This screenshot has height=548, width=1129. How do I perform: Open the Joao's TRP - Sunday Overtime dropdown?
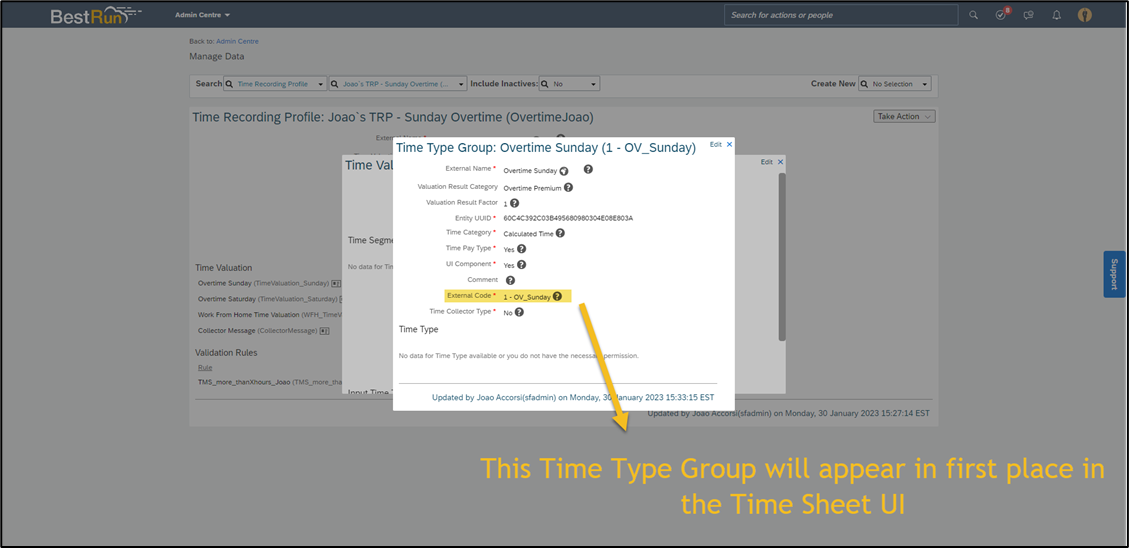tap(398, 84)
